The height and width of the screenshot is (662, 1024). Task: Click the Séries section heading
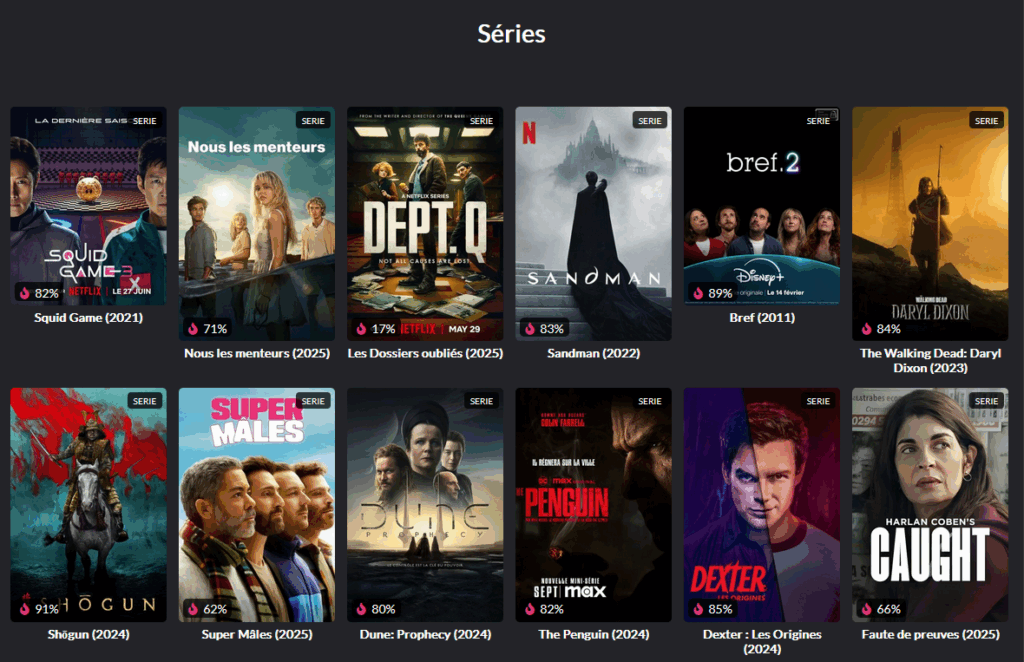(511, 34)
